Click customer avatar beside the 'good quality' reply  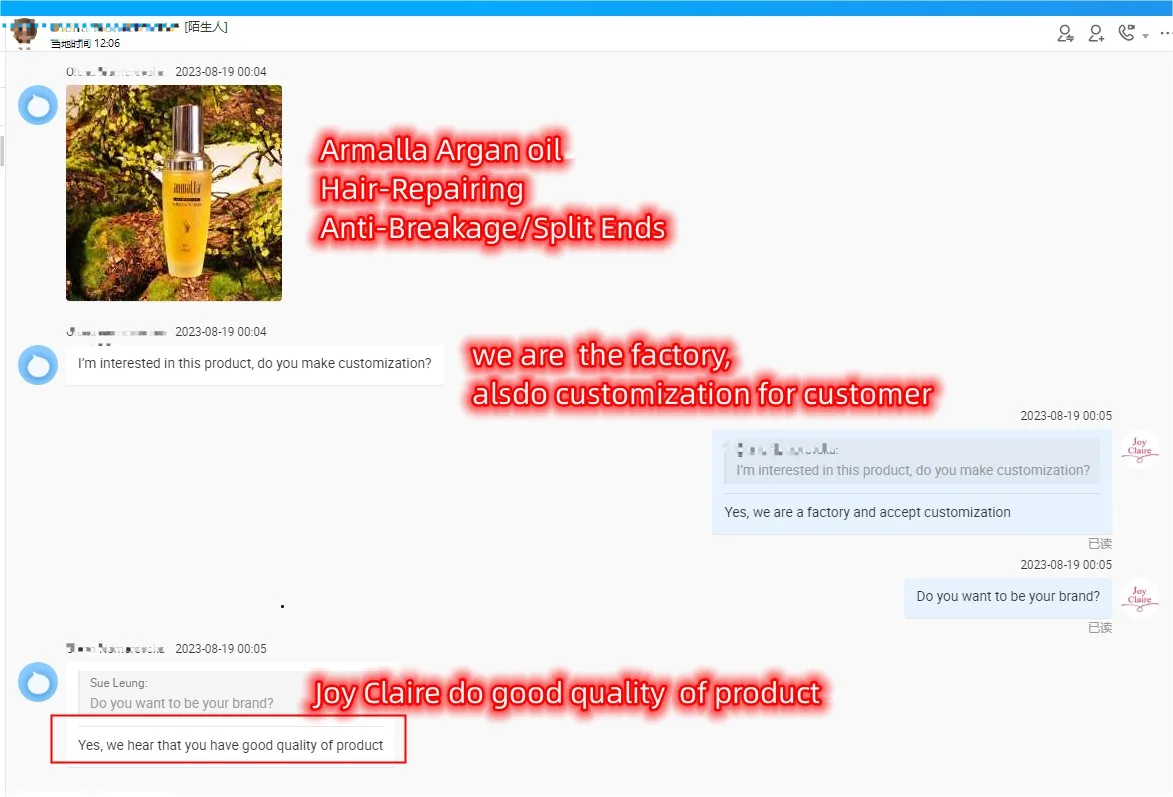click(x=38, y=683)
